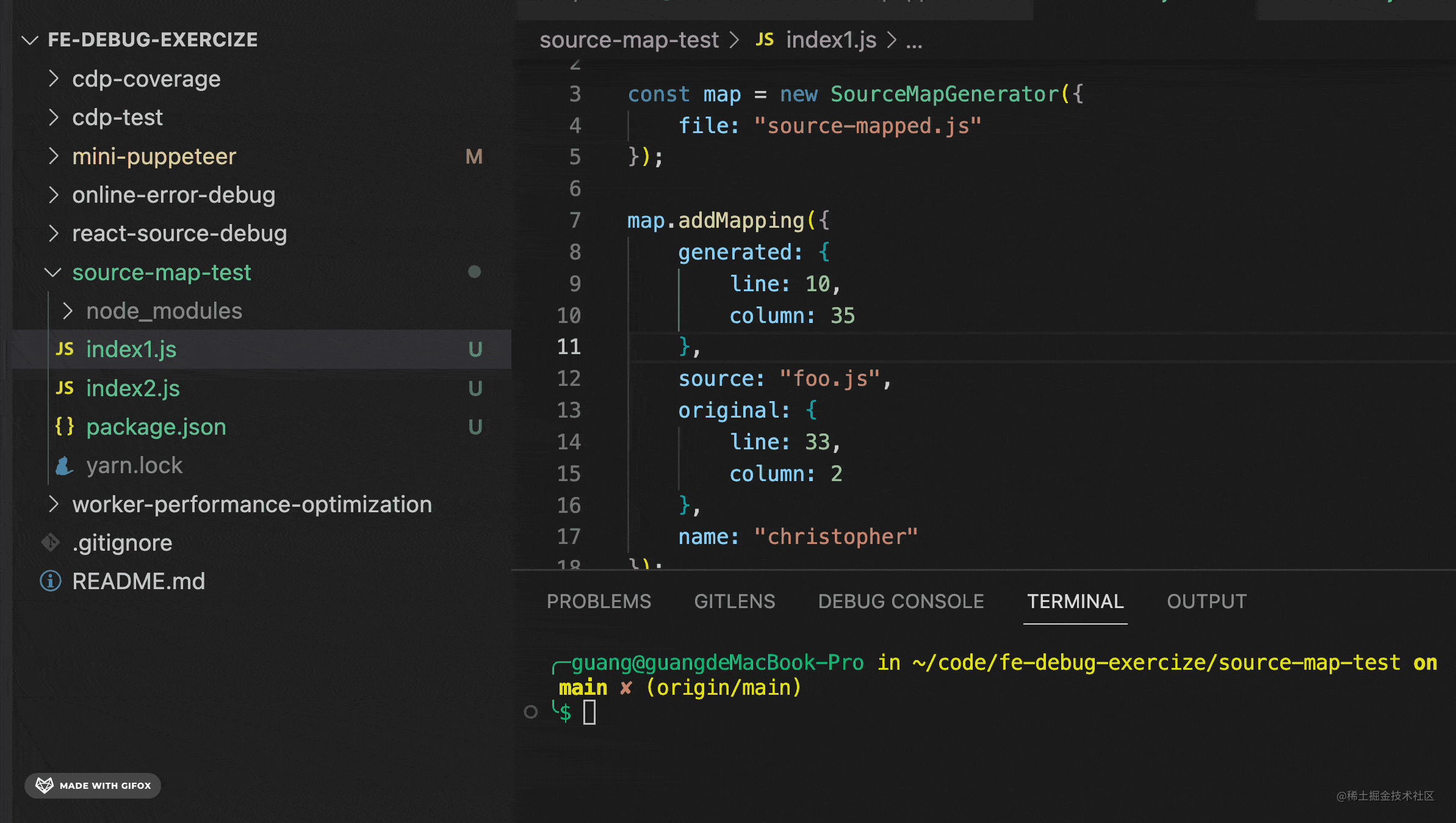Expand the cdp-test folder chevron

click(54, 117)
